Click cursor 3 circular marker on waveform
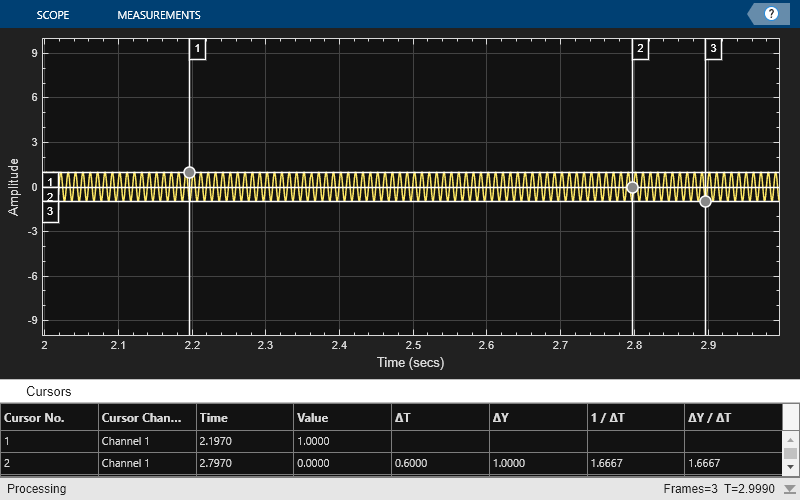The image size is (800, 500). [x=705, y=201]
